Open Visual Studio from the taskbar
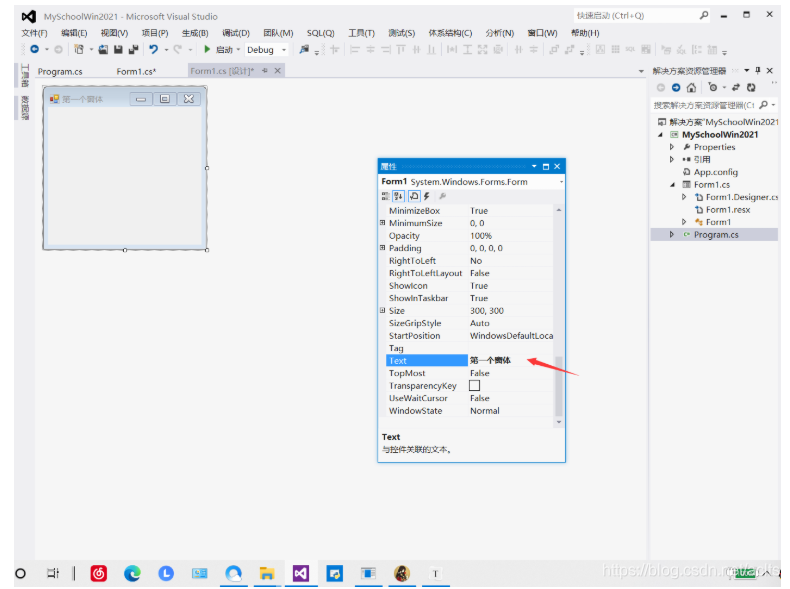Viewport: 790px width, 589px height. tap(301, 573)
